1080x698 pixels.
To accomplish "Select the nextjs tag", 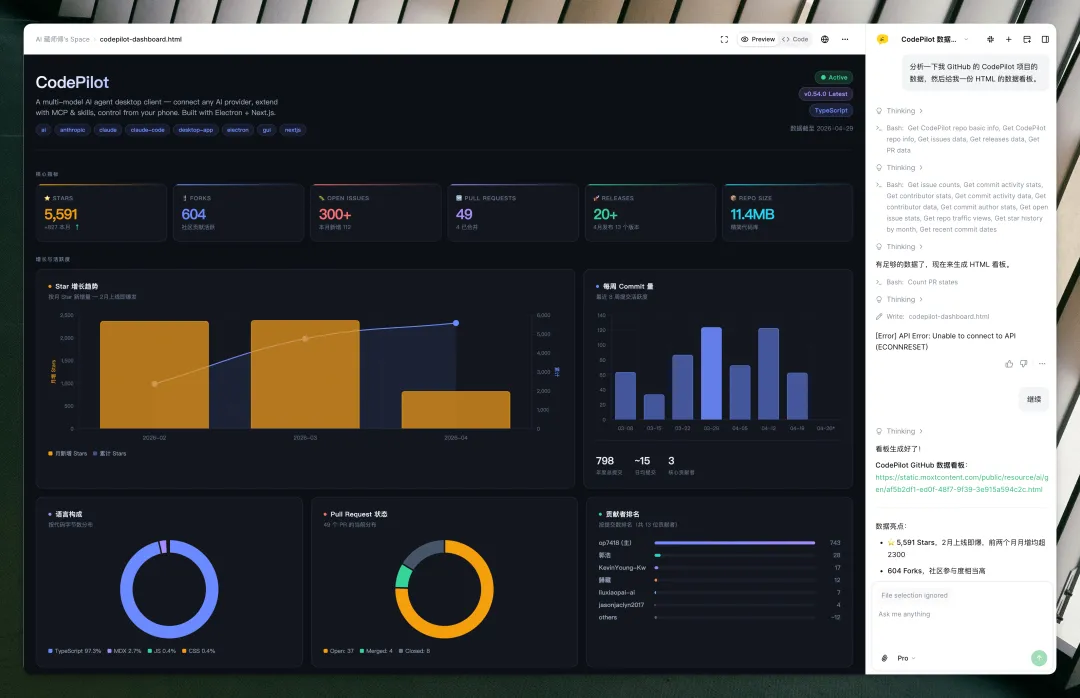I will pyautogui.click(x=292, y=130).
